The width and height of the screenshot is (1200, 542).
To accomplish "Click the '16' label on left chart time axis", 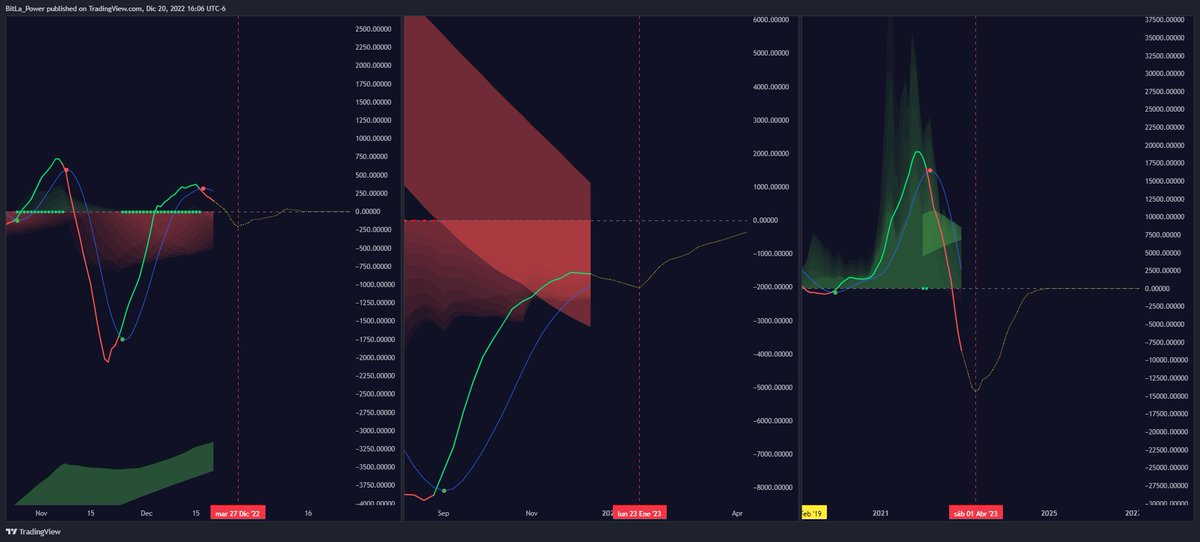I will tap(308, 513).
